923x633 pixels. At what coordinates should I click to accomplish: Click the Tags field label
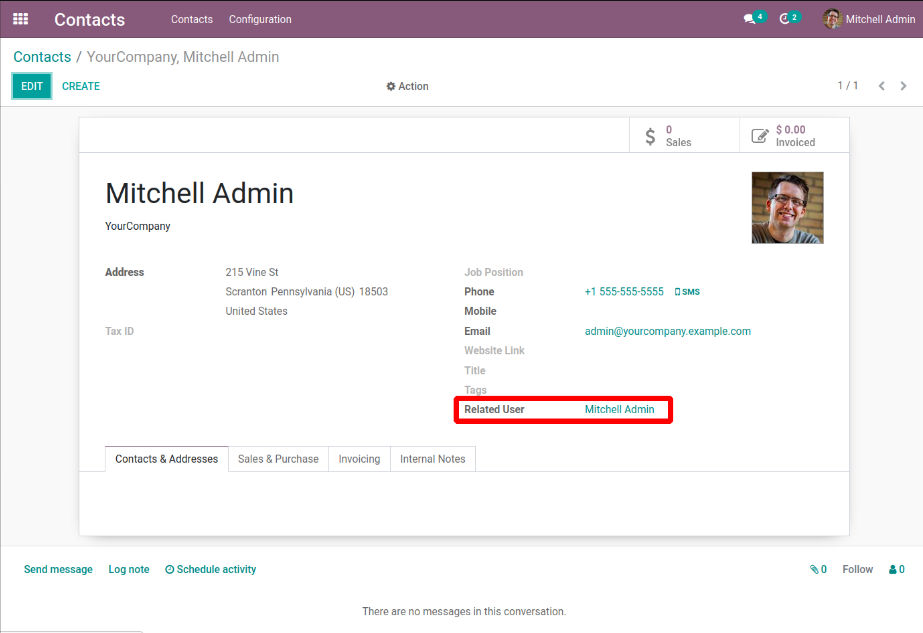(x=475, y=390)
